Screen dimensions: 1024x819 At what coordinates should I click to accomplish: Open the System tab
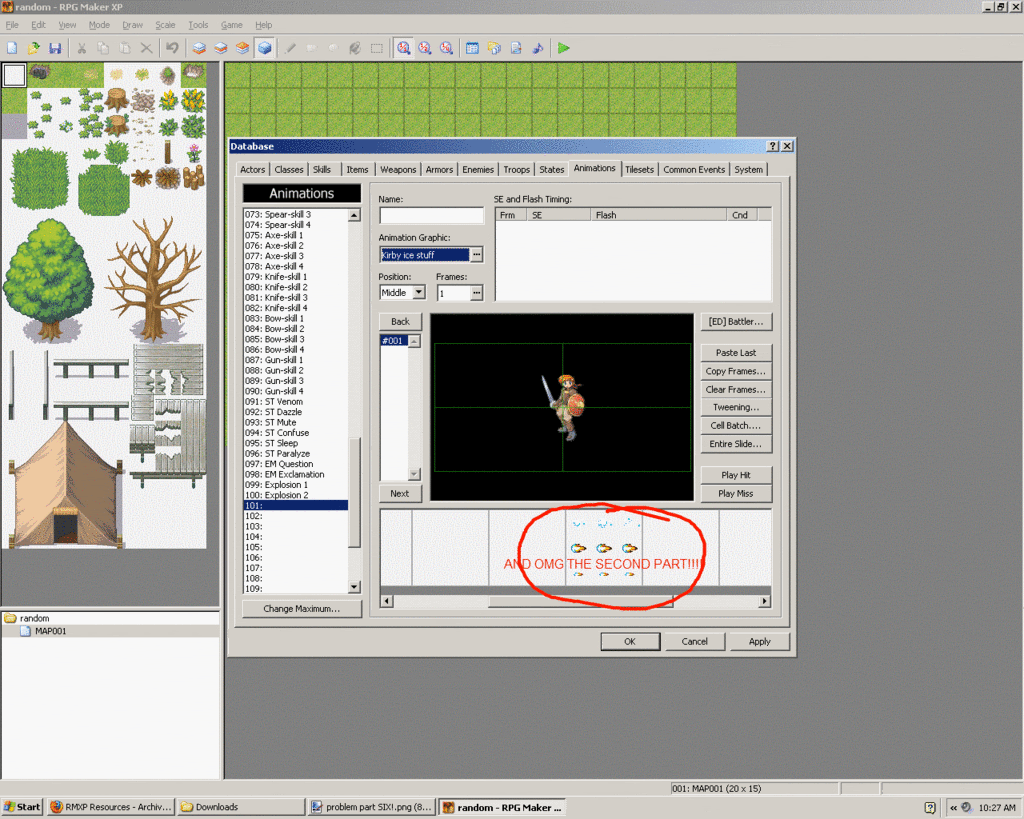748,170
